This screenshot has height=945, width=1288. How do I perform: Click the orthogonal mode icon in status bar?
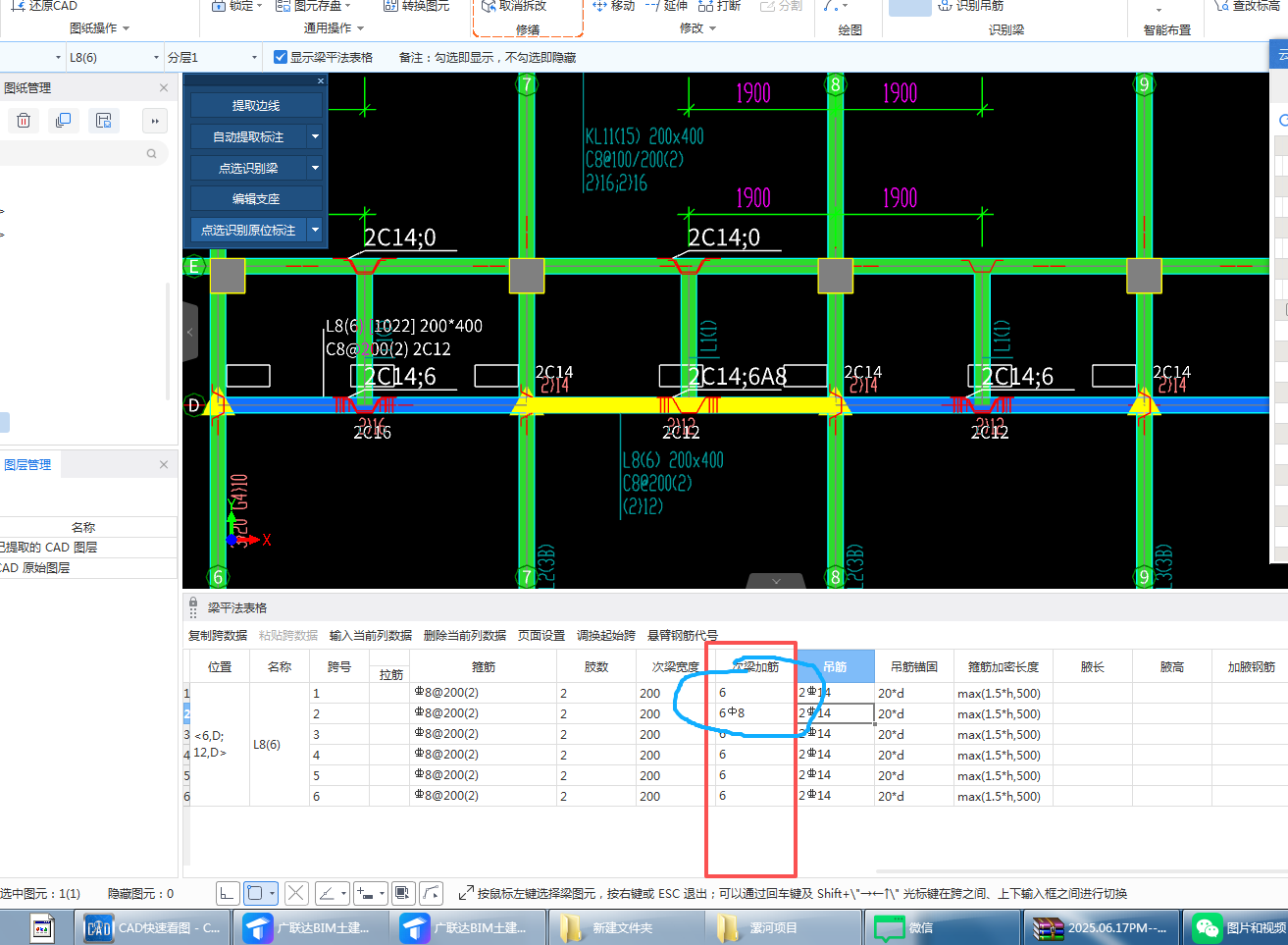click(x=227, y=893)
